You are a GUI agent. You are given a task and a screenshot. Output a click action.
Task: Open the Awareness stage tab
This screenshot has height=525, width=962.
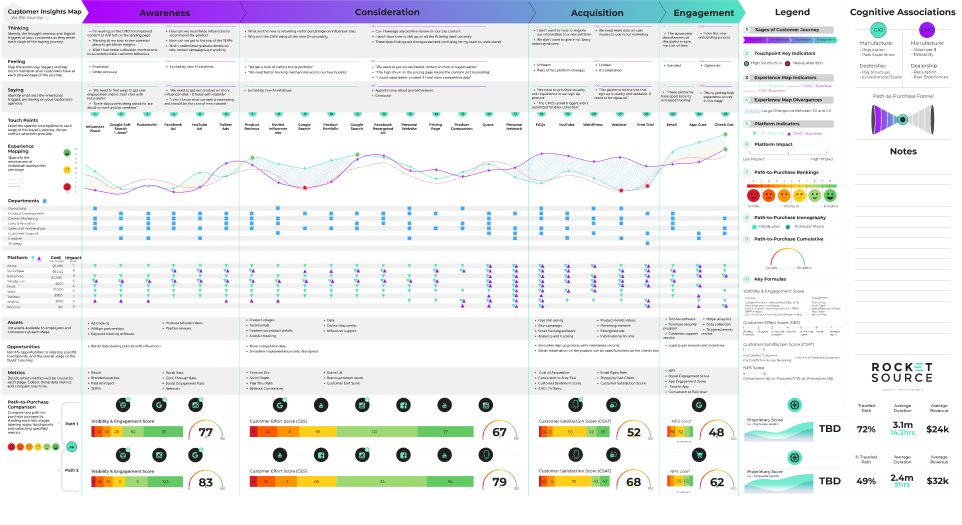click(x=164, y=13)
